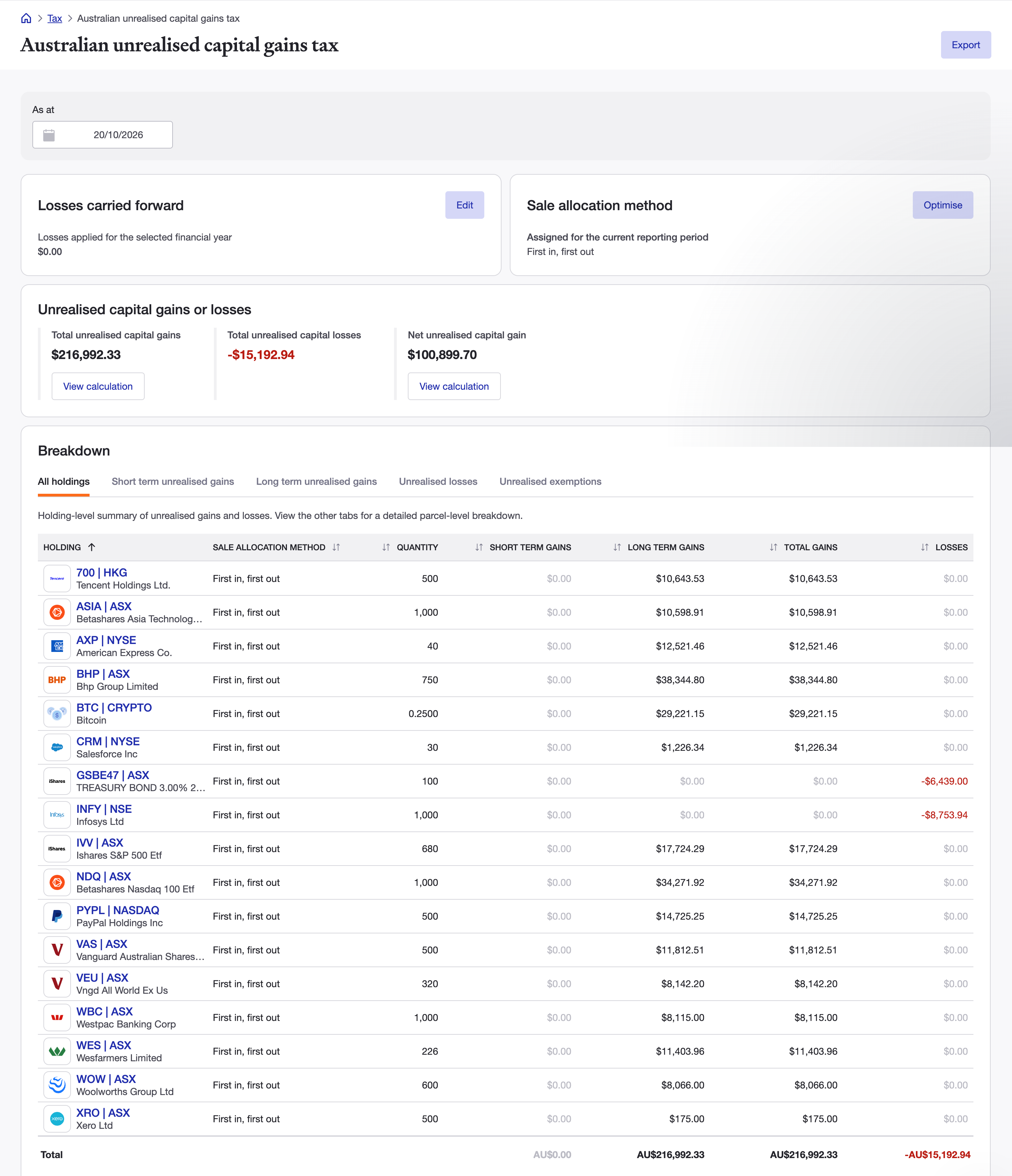This screenshot has height=1176, width=1012.
Task: Open the IVV | ASX holding
Action: coord(100,842)
